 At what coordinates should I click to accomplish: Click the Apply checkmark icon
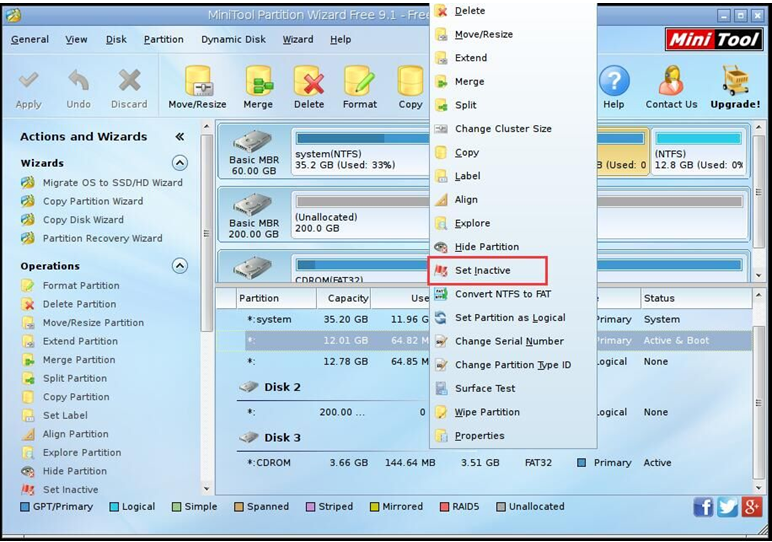pyautogui.click(x=29, y=80)
